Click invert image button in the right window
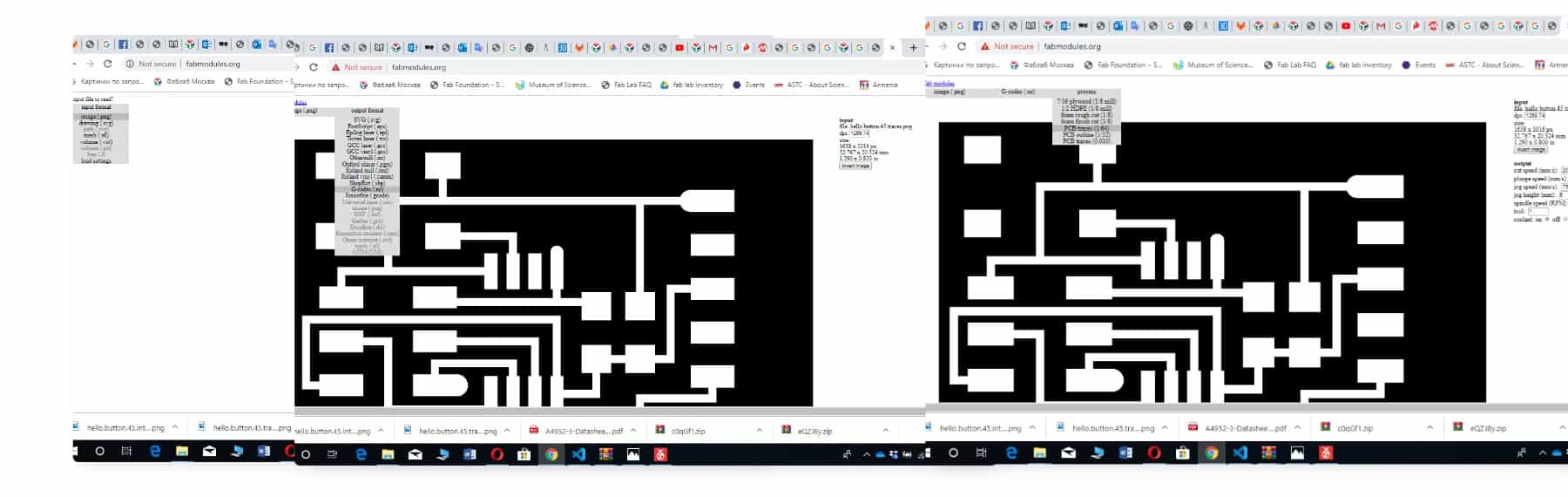 [x=1531, y=149]
